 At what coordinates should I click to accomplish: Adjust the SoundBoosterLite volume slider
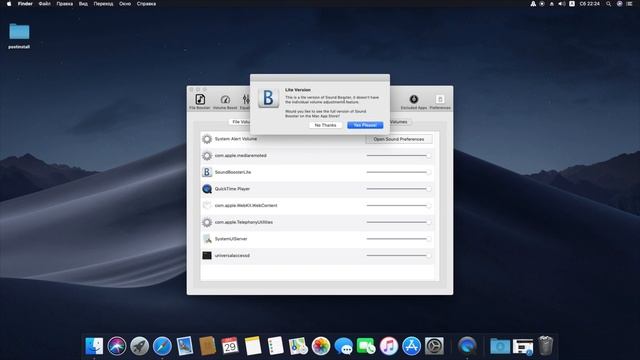click(398, 172)
